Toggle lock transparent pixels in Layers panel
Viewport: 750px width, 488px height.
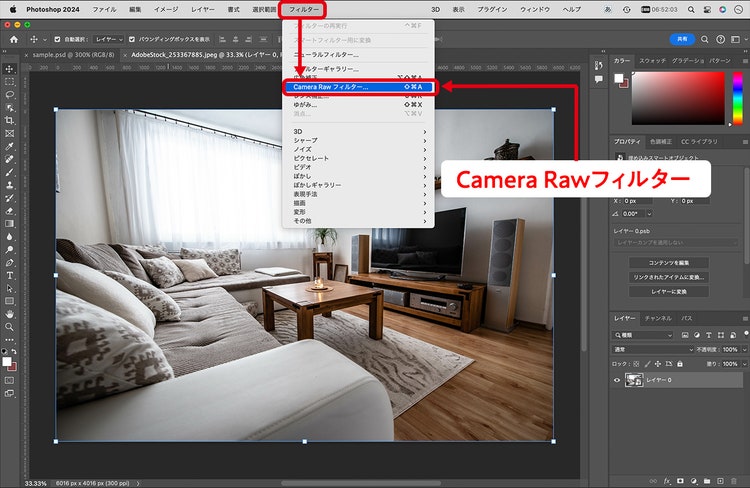coord(636,364)
